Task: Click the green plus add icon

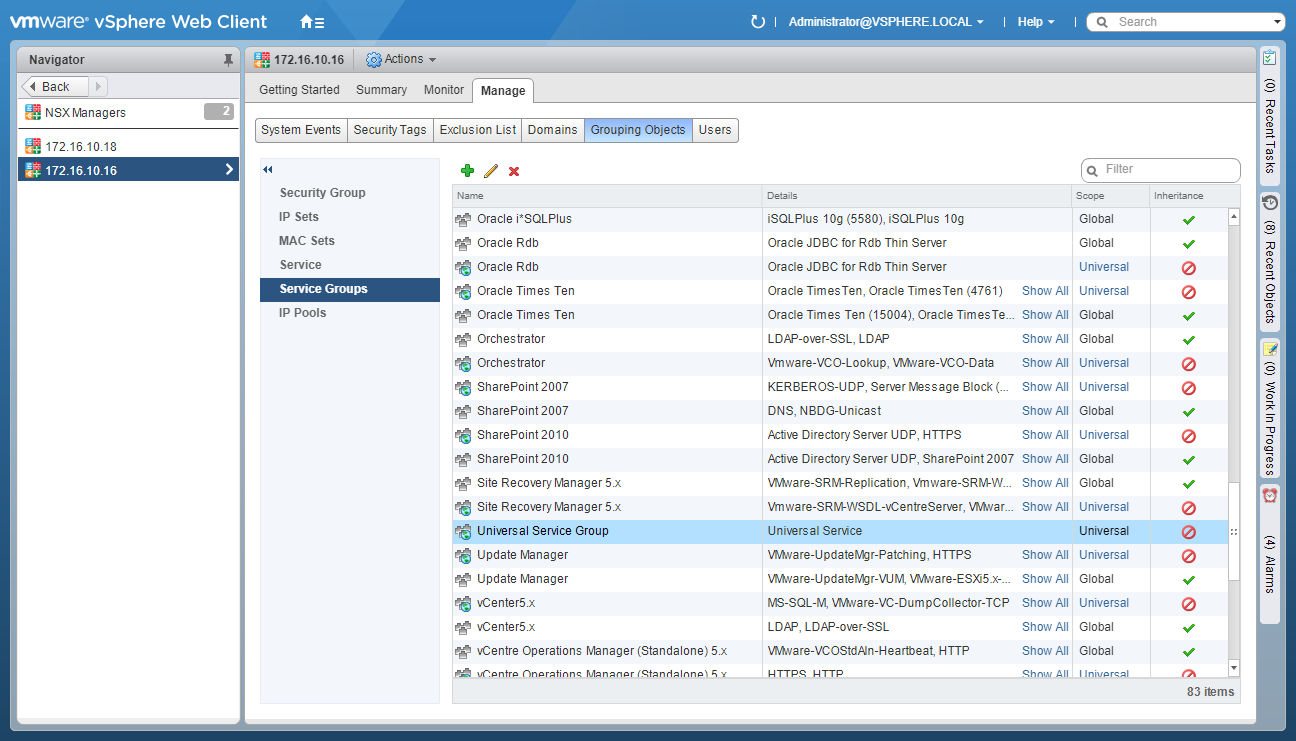Action: point(467,171)
